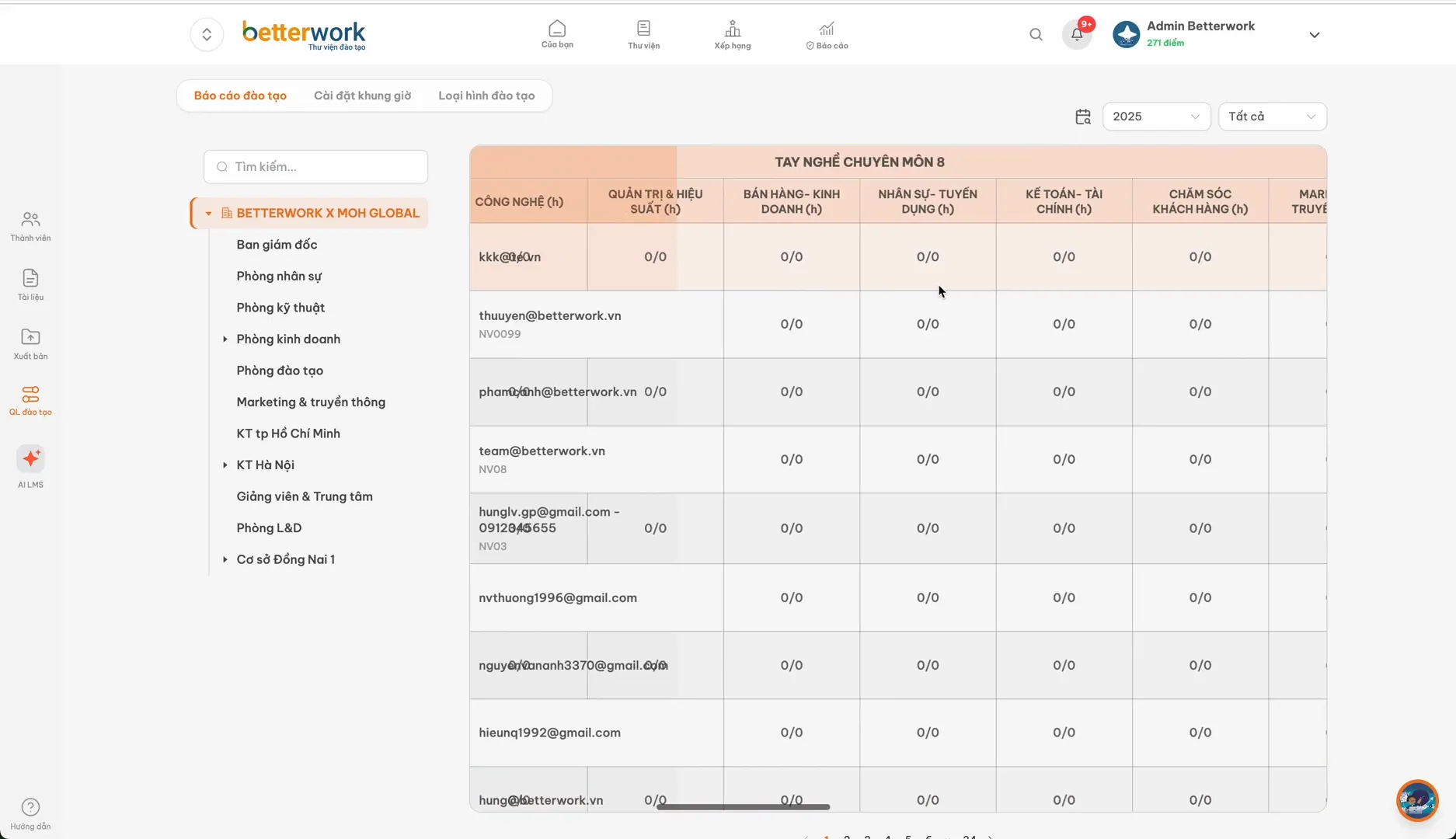The width and height of the screenshot is (1456, 839).
Task: Open the Tất cả filter dropdown
Action: pyautogui.click(x=1272, y=117)
